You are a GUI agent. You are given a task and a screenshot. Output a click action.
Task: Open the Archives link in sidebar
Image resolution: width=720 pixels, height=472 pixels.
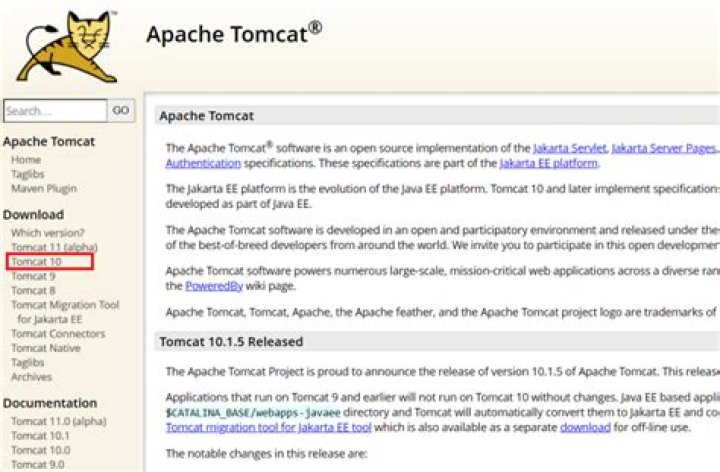[x=31, y=377]
